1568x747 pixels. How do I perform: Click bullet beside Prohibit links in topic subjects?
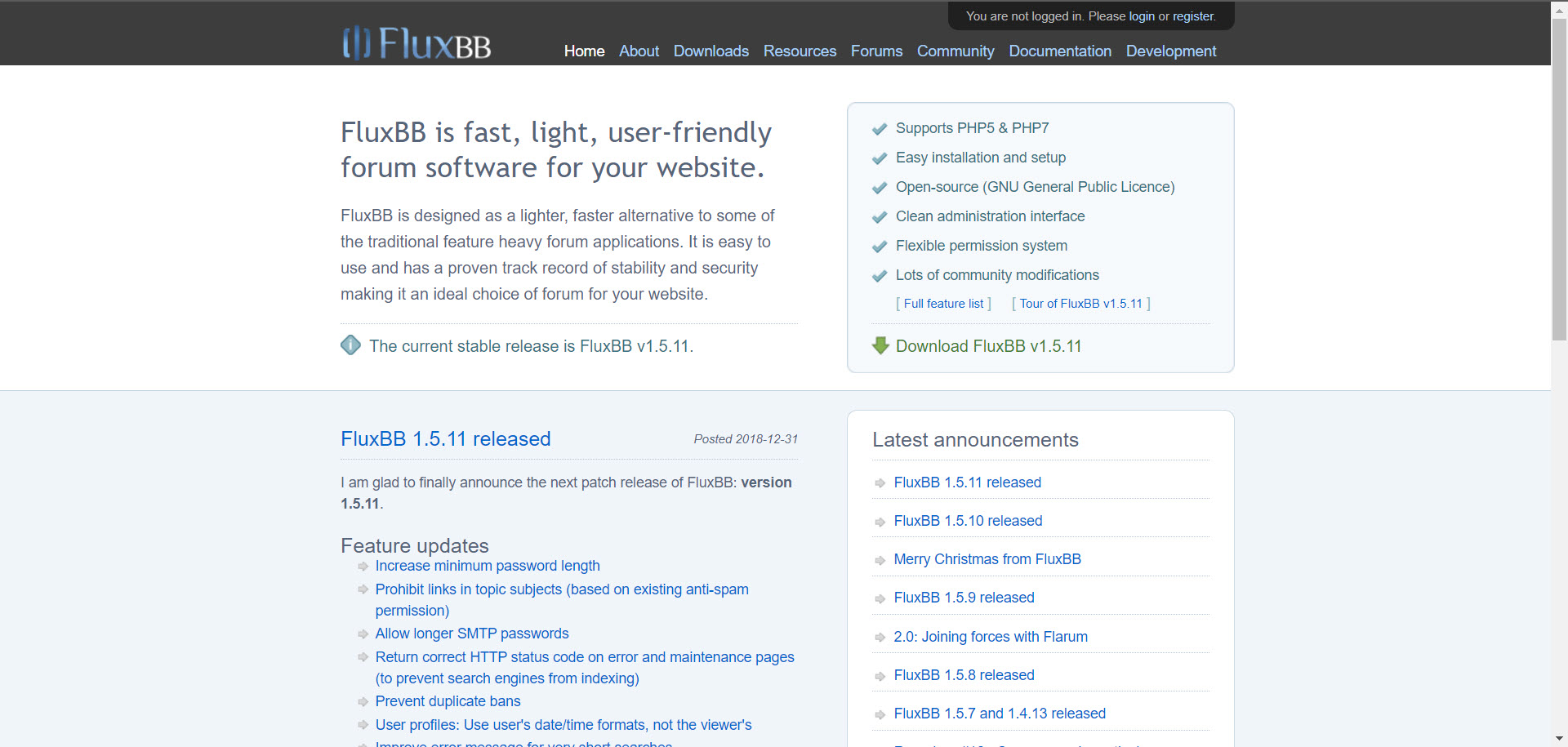pos(363,589)
